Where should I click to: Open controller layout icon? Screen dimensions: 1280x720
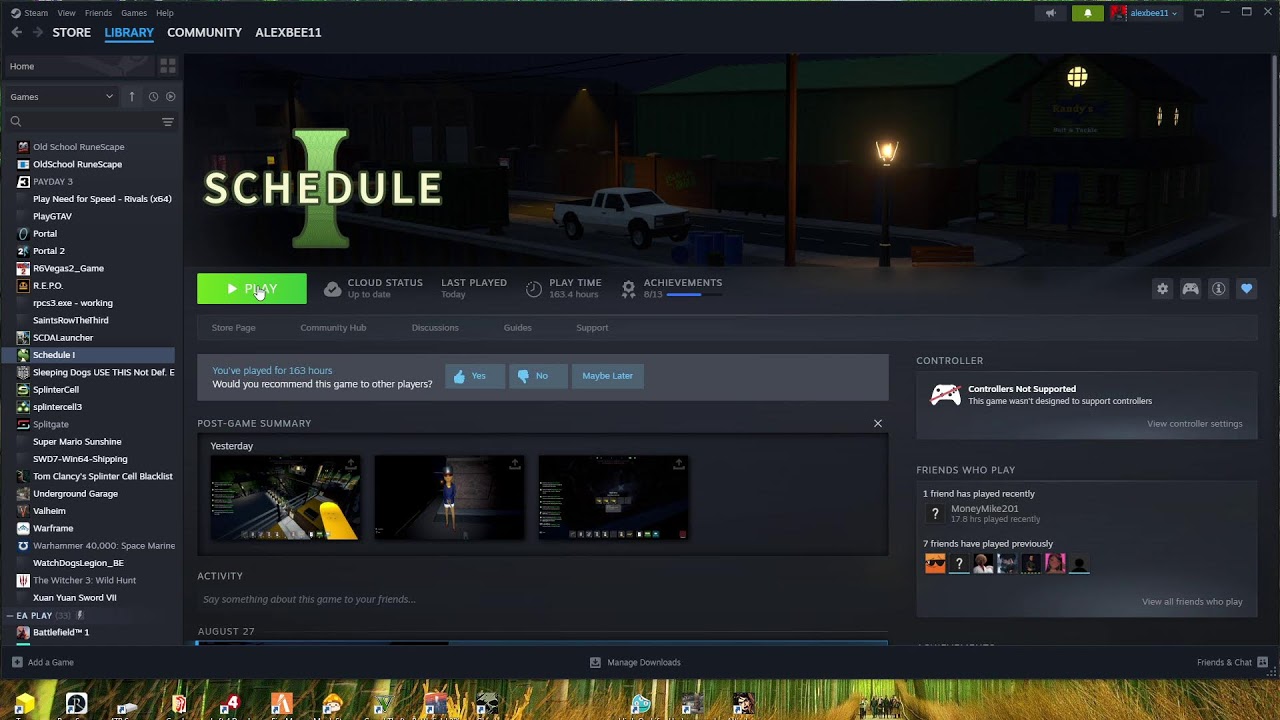tap(1190, 288)
